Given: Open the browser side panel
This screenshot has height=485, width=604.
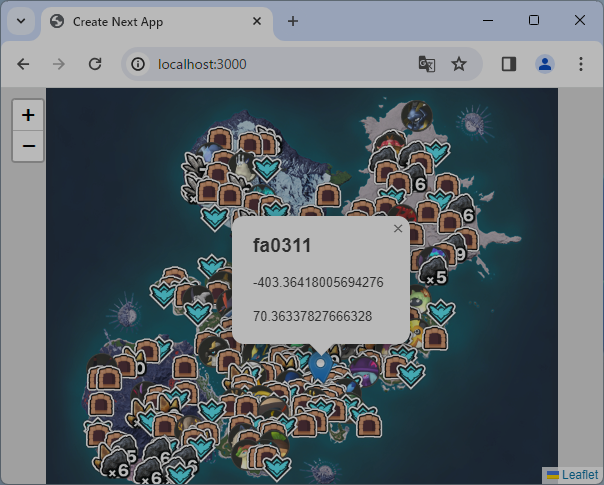Looking at the screenshot, I should coord(509,64).
